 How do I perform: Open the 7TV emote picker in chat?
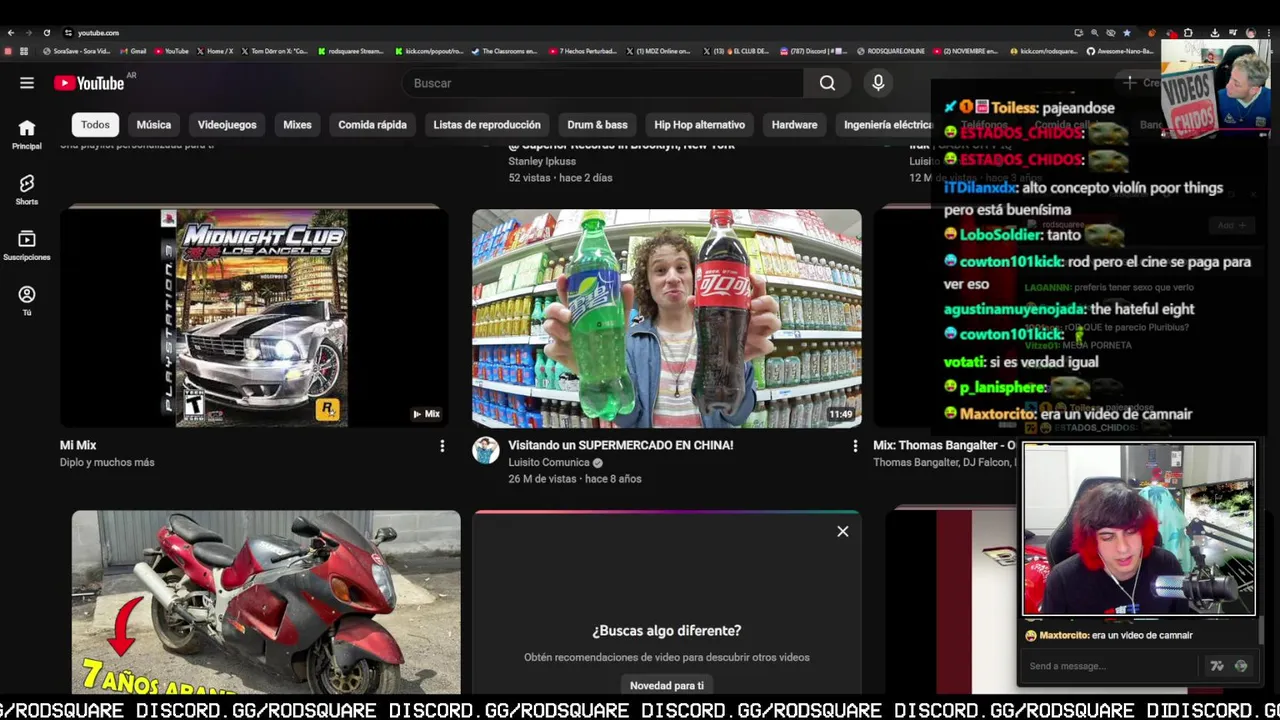pos(1217,666)
